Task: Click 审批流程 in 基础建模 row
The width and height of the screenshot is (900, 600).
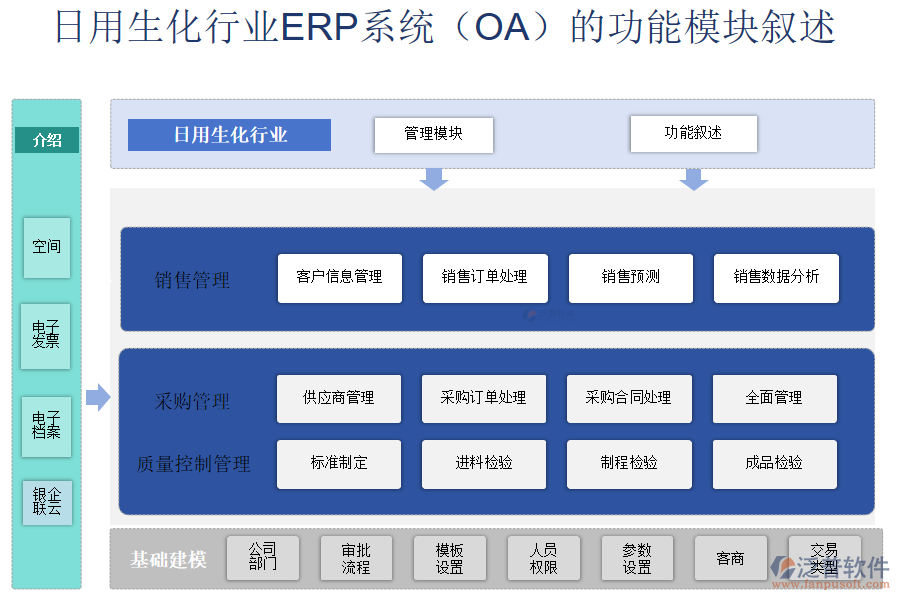Action: click(x=356, y=558)
